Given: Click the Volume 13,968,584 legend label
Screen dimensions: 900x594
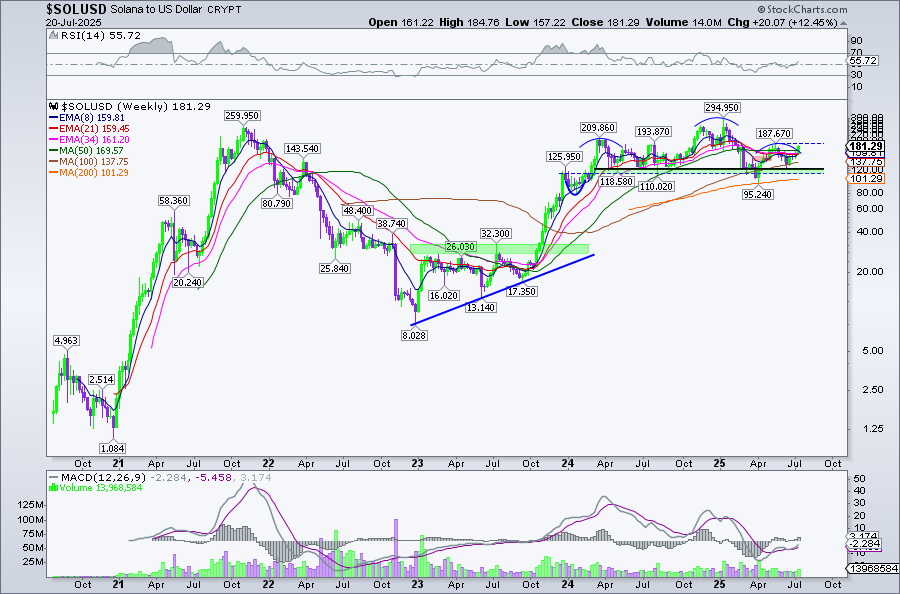Looking at the screenshot, I should pos(101,488).
